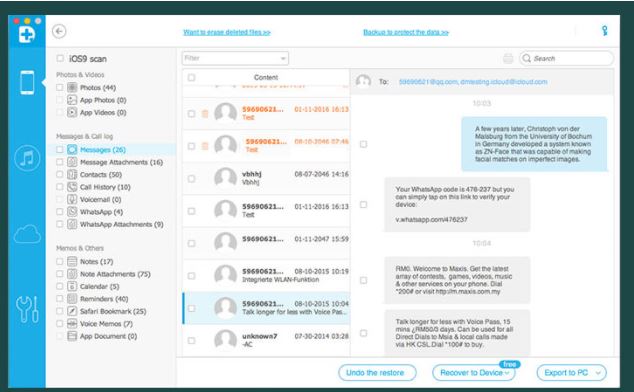Click the Call History phone icon
This screenshot has width=634, height=392.
(72, 187)
